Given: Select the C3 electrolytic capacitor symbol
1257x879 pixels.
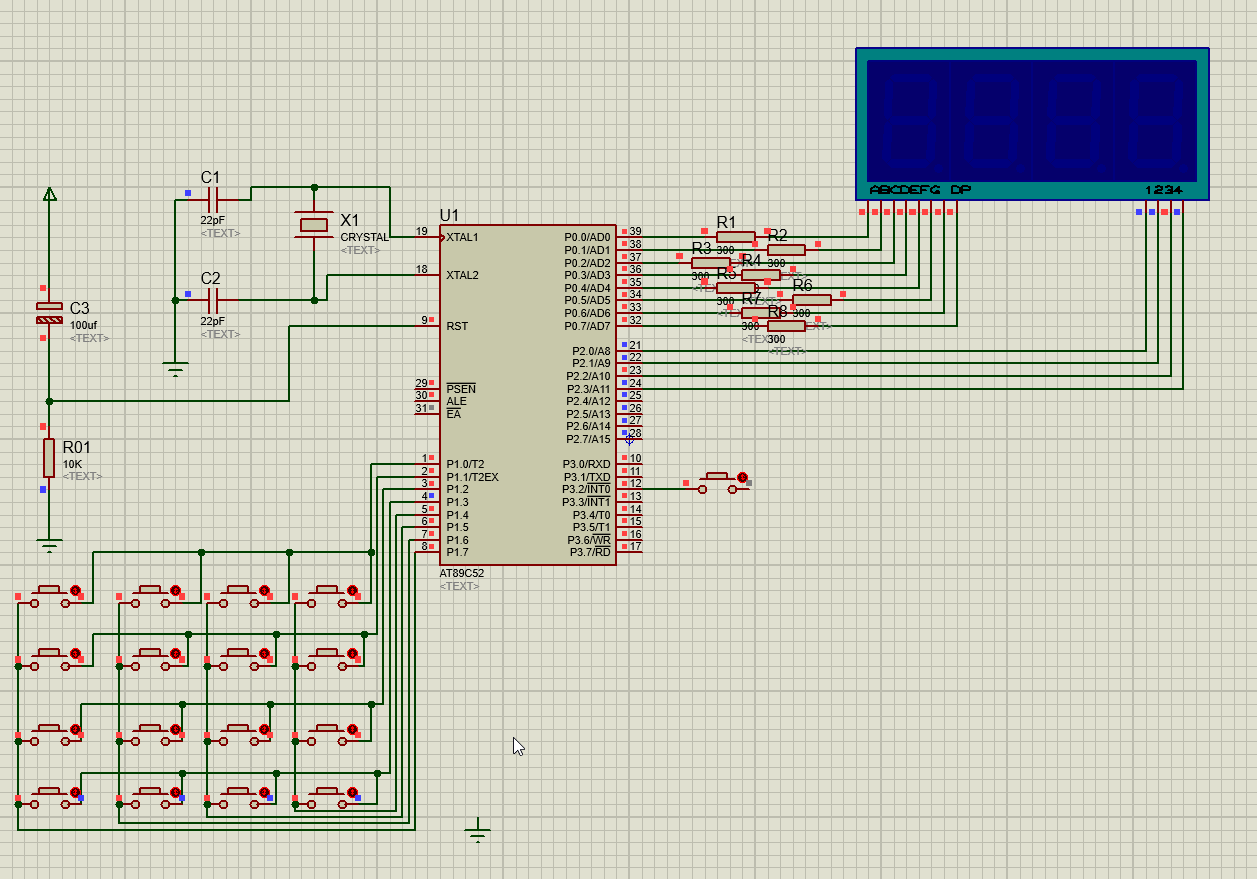Looking at the screenshot, I should pos(49,313).
